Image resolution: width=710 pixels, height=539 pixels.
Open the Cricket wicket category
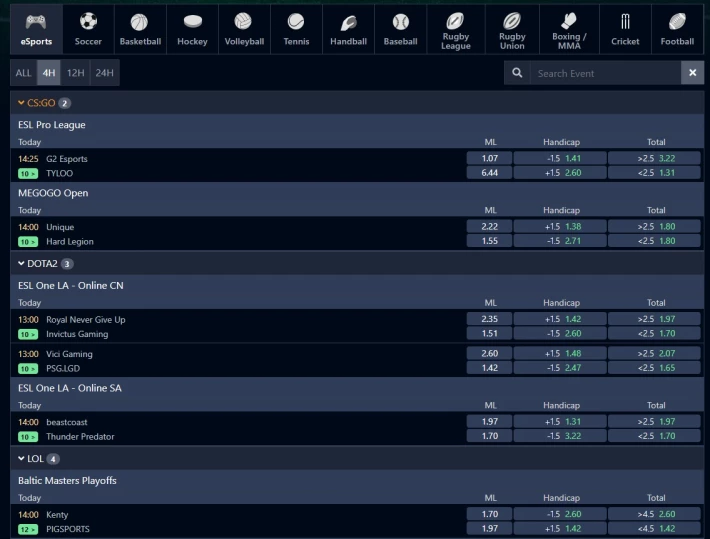pyautogui.click(x=625, y=29)
